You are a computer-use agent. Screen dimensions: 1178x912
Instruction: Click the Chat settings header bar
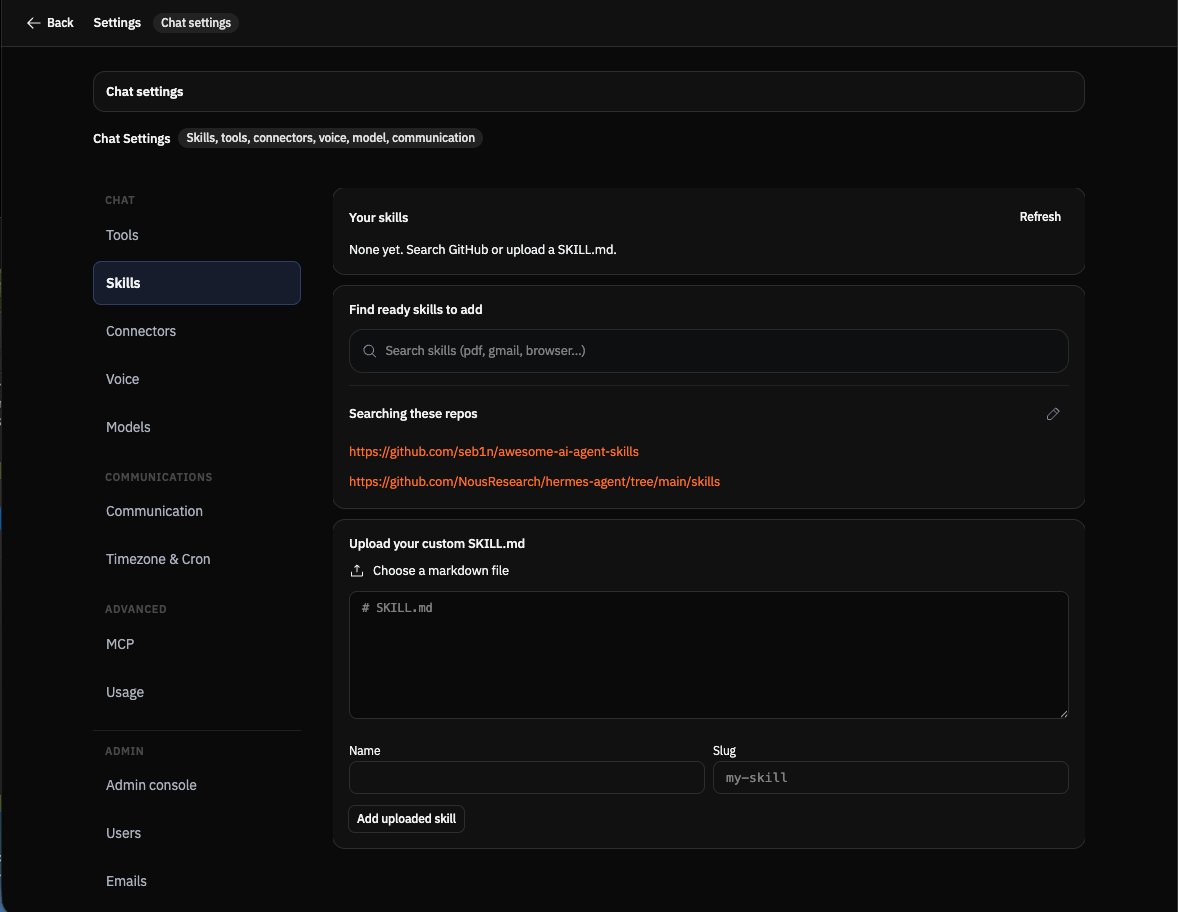click(588, 92)
